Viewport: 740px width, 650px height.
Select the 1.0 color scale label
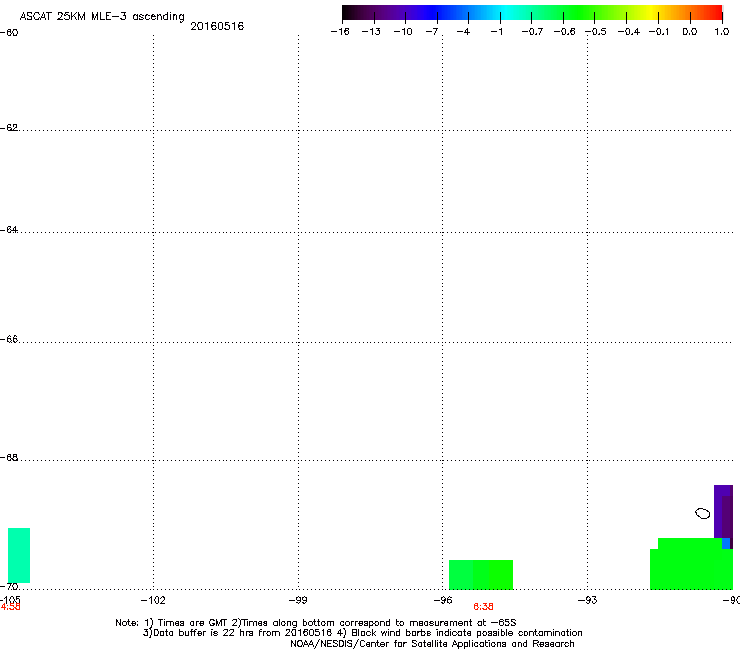[722, 32]
